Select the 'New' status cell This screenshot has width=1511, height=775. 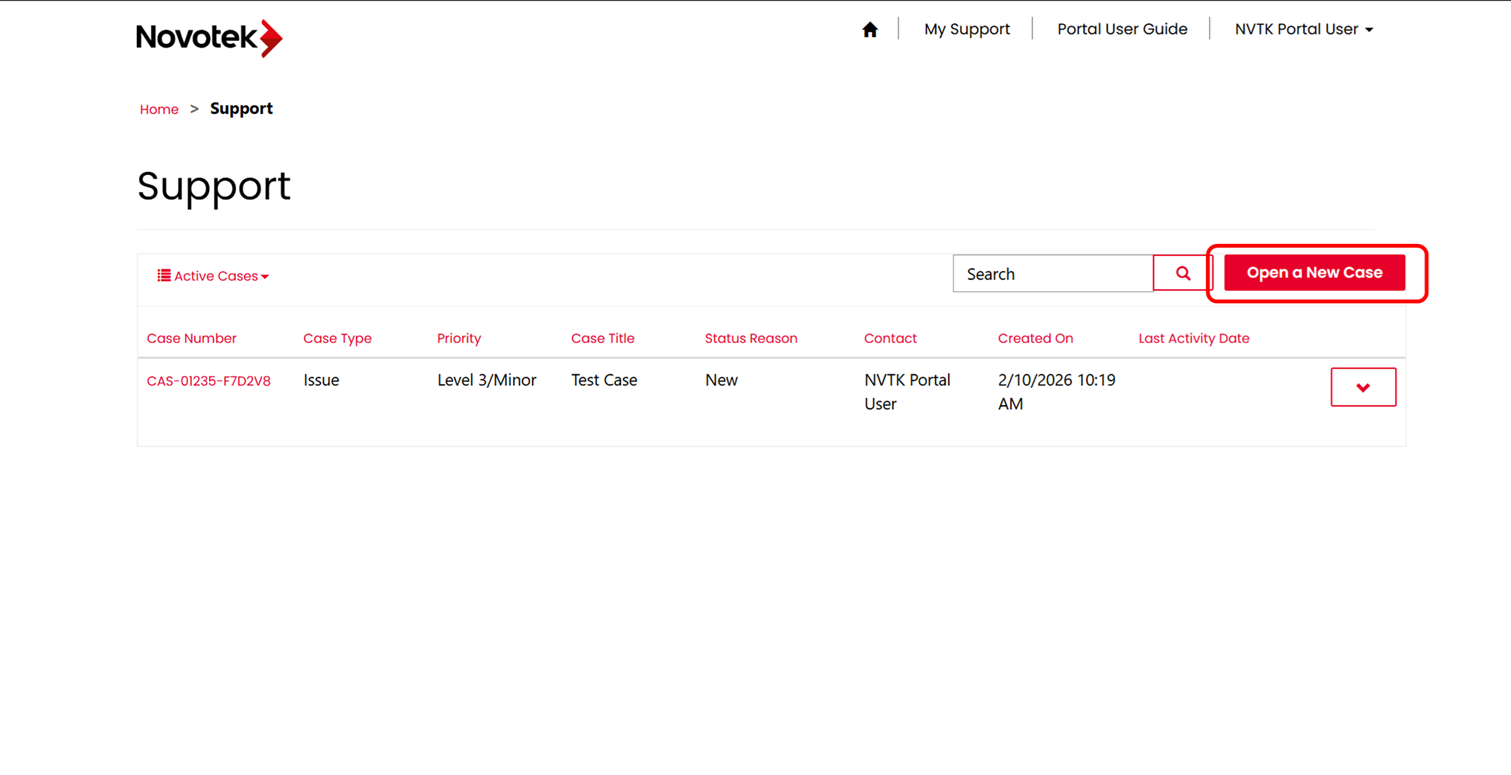click(721, 380)
